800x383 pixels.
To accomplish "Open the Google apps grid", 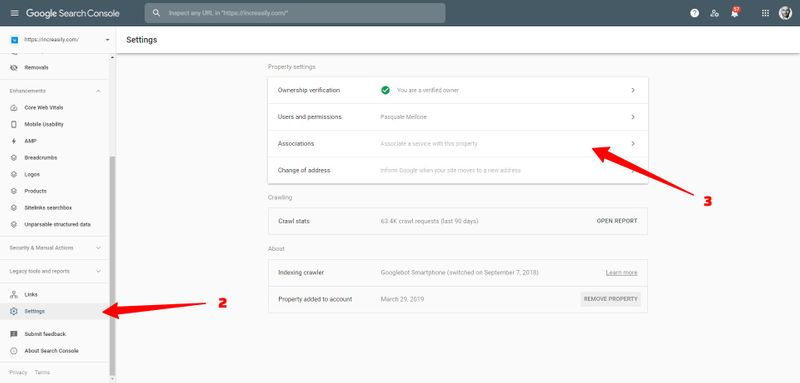I will tap(765, 13).
